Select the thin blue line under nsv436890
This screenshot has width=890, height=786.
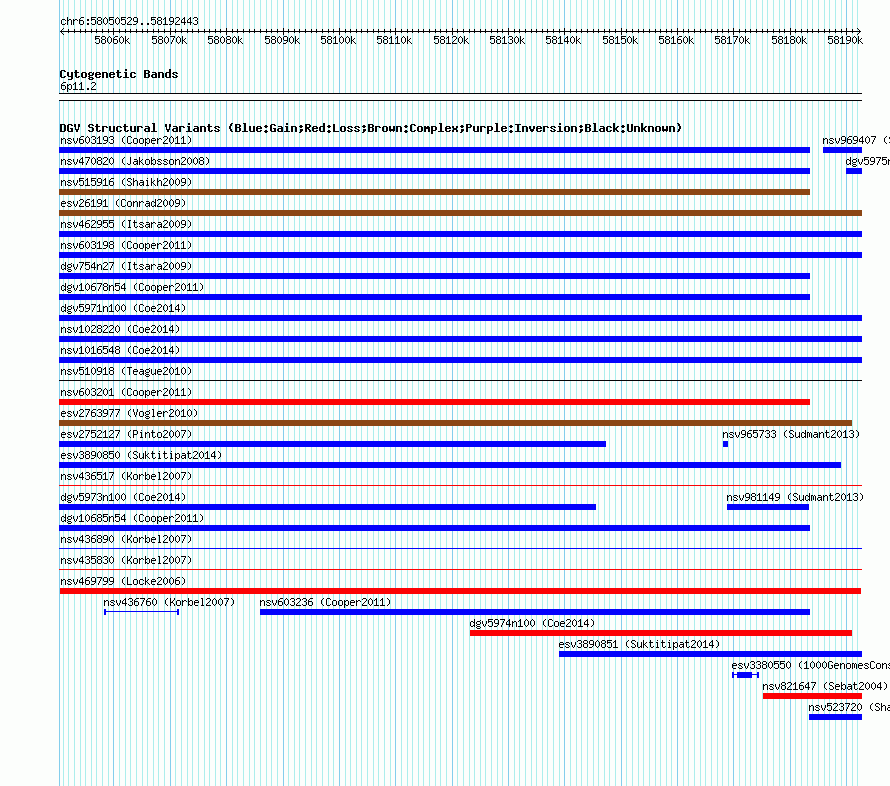pos(461,549)
